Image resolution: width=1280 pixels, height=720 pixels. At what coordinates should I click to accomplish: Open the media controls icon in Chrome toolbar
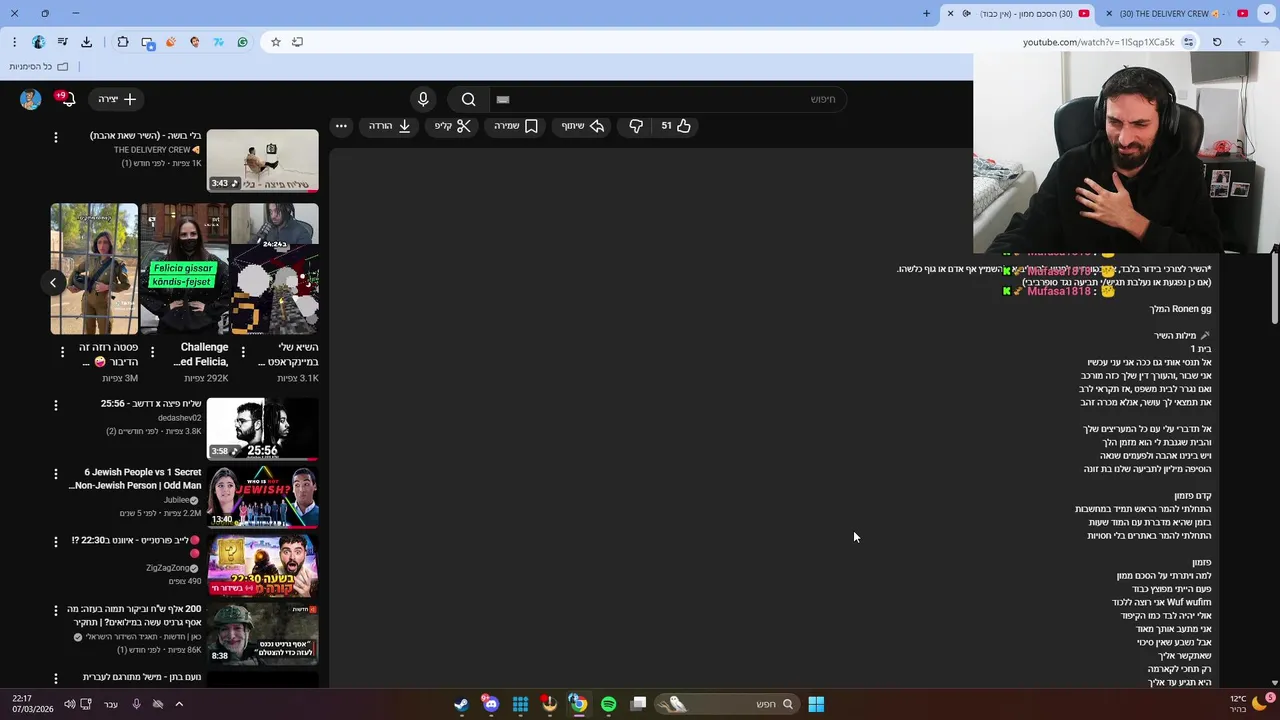(x=62, y=42)
